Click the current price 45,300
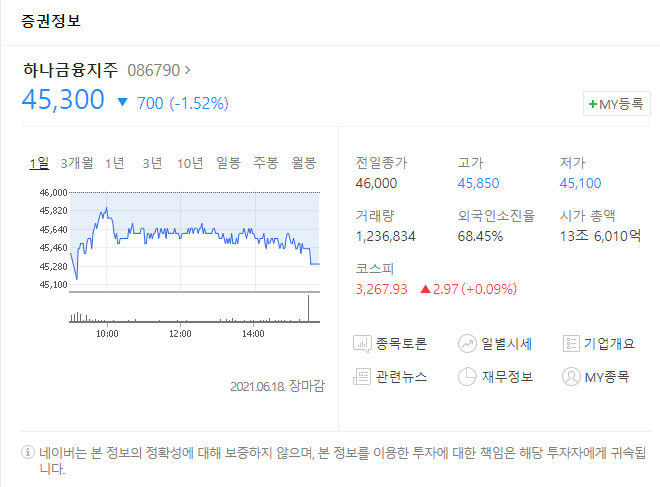This screenshot has width=660, height=487. [x=63, y=100]
